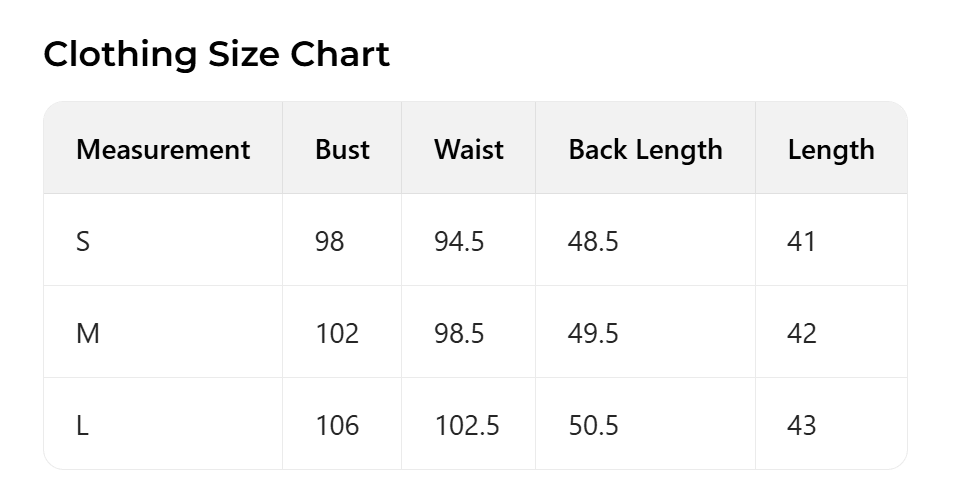Click bust value 106 for size L
The height and width of the screenshot is (497, 959).
pos(336,426)
